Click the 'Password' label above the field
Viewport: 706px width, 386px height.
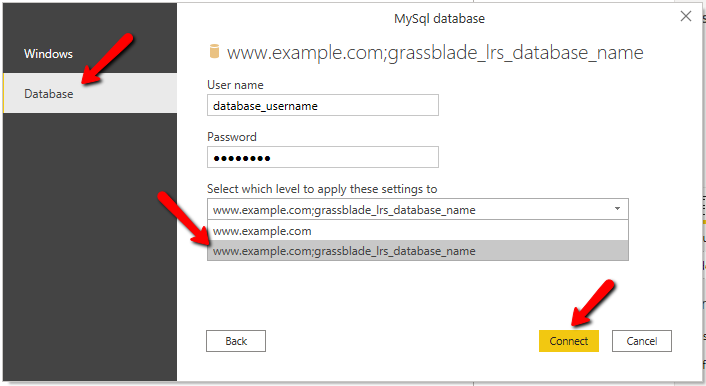[x=231, y=136]
